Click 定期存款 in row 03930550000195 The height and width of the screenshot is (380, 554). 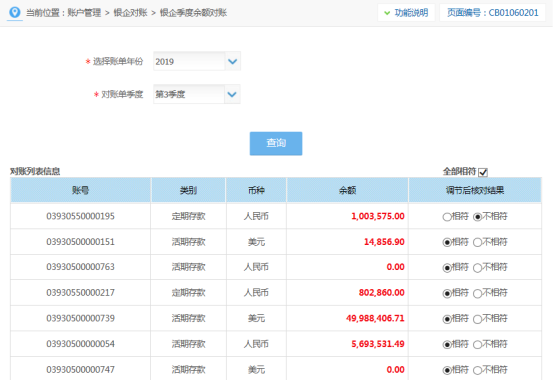[x=188, y=216]
